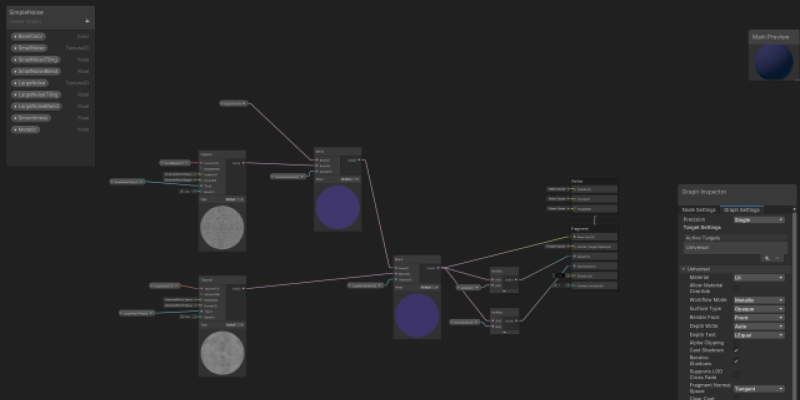
Task: Open the Workflow Mode dropdown
Action: (759, 299)
